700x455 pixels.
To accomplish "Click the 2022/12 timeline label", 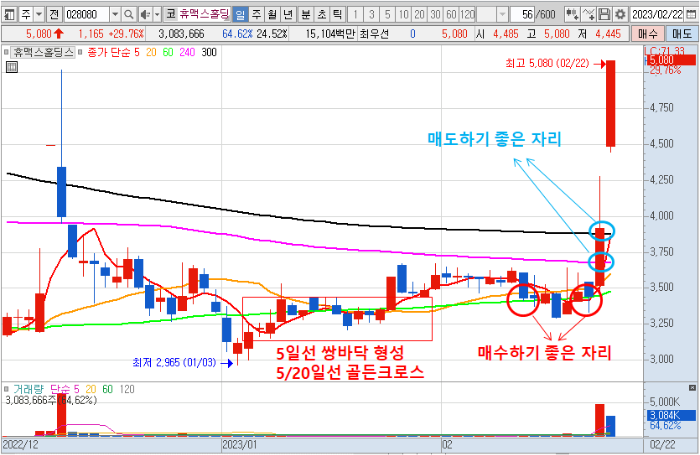I will click(21, 445).
